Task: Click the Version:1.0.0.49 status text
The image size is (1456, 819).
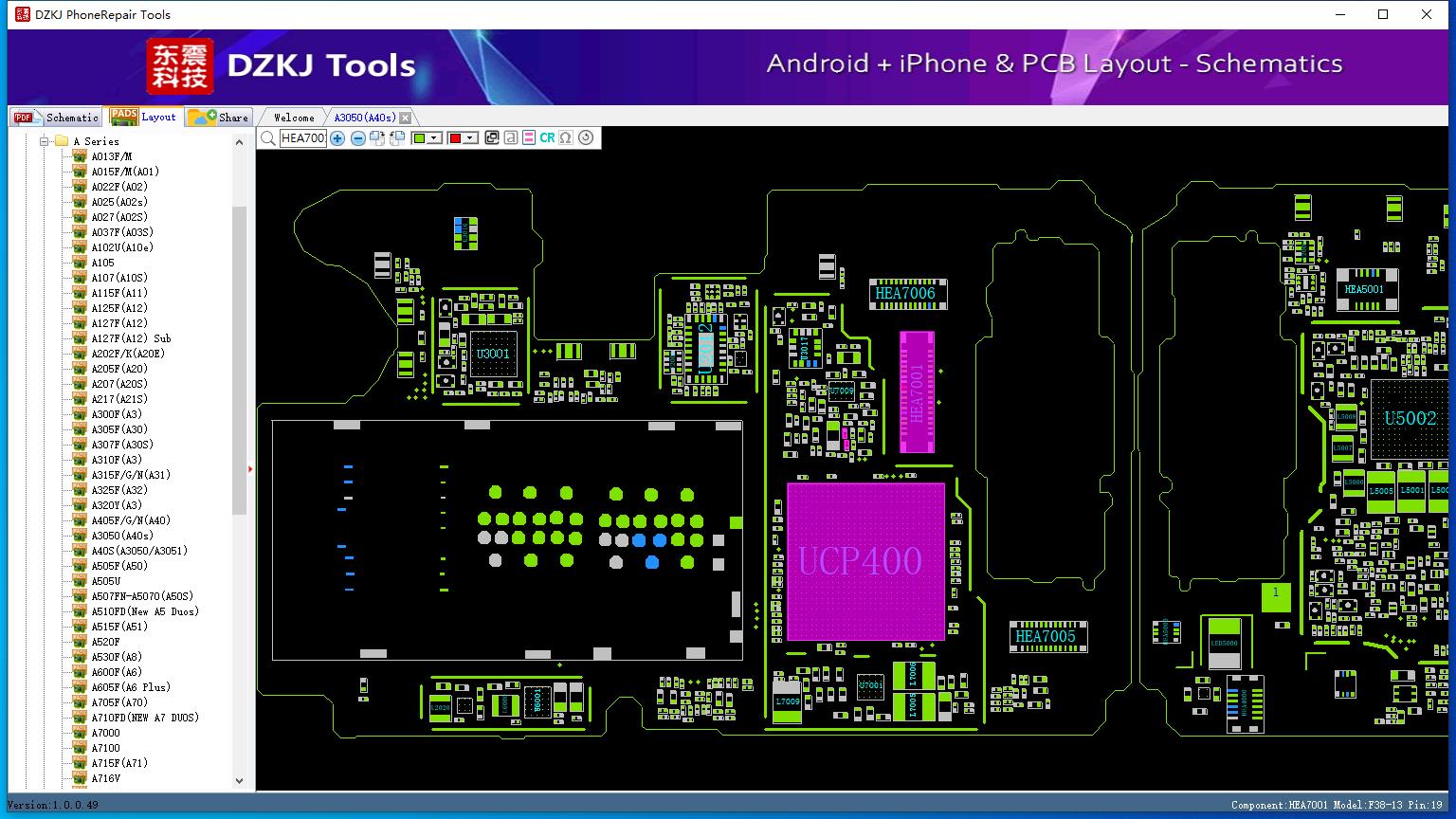Action: (52, 805)
